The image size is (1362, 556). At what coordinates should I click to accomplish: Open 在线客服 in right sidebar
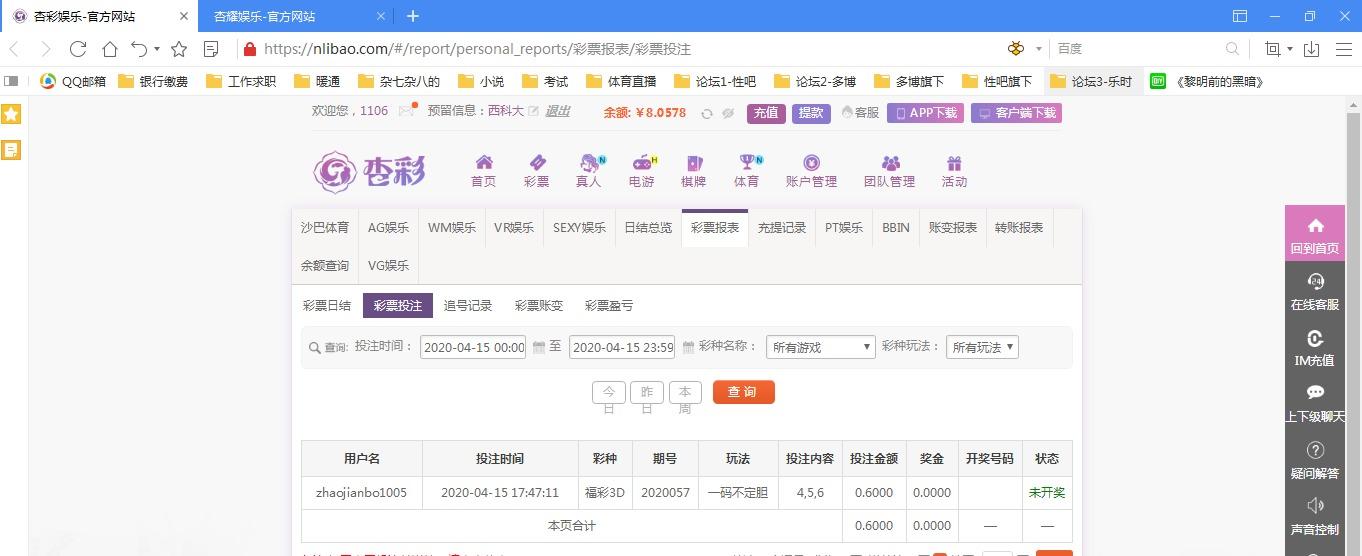coord(1315,292)
